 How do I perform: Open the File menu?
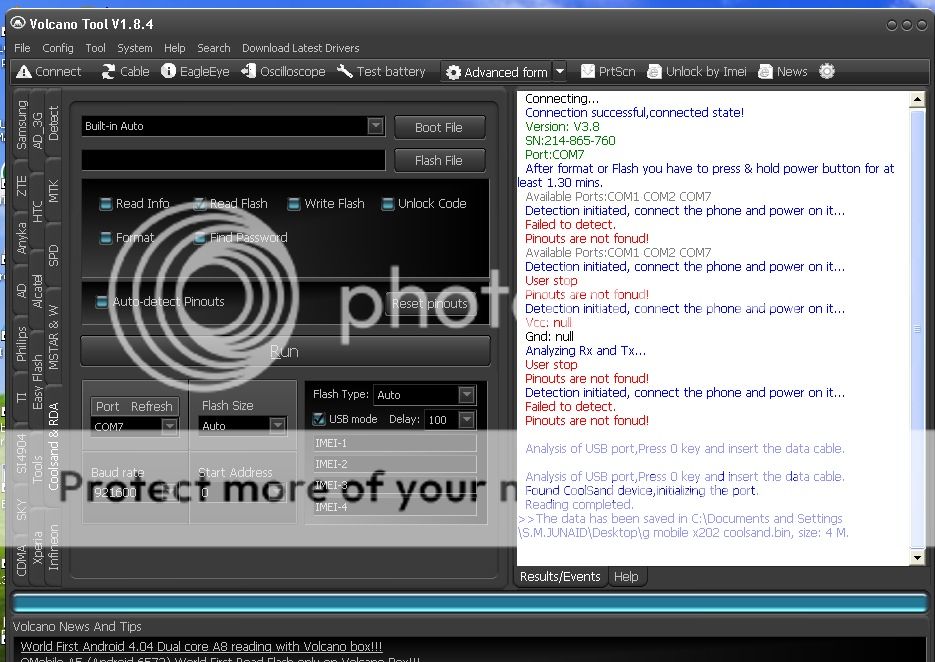click(x=22, y=48)
